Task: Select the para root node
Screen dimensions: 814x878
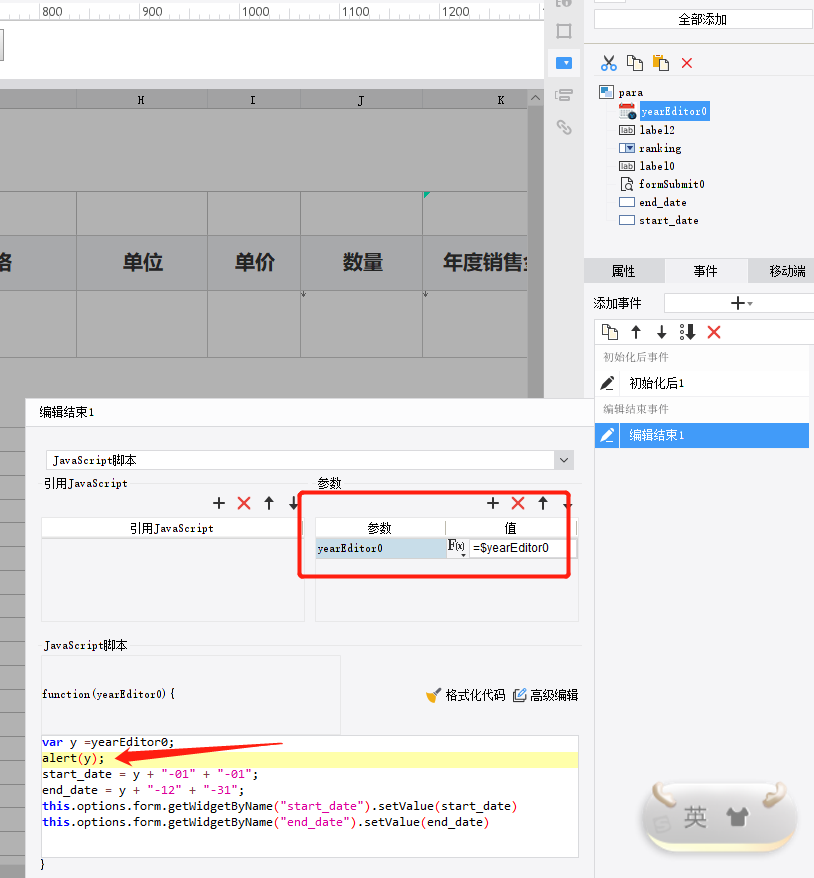Action: tap(631, 92)
